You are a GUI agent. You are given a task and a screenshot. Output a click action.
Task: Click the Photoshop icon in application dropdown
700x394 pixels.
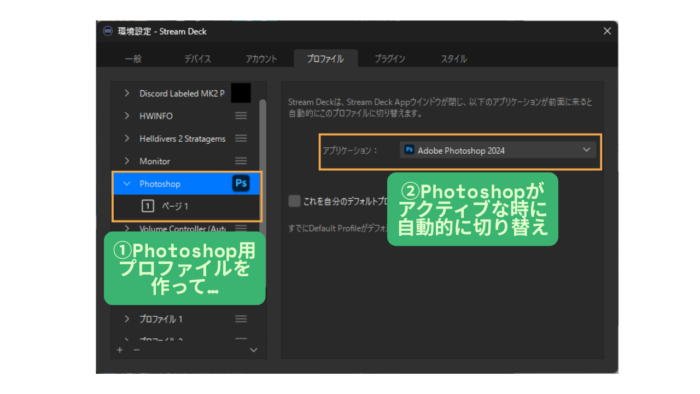(409, 150)
